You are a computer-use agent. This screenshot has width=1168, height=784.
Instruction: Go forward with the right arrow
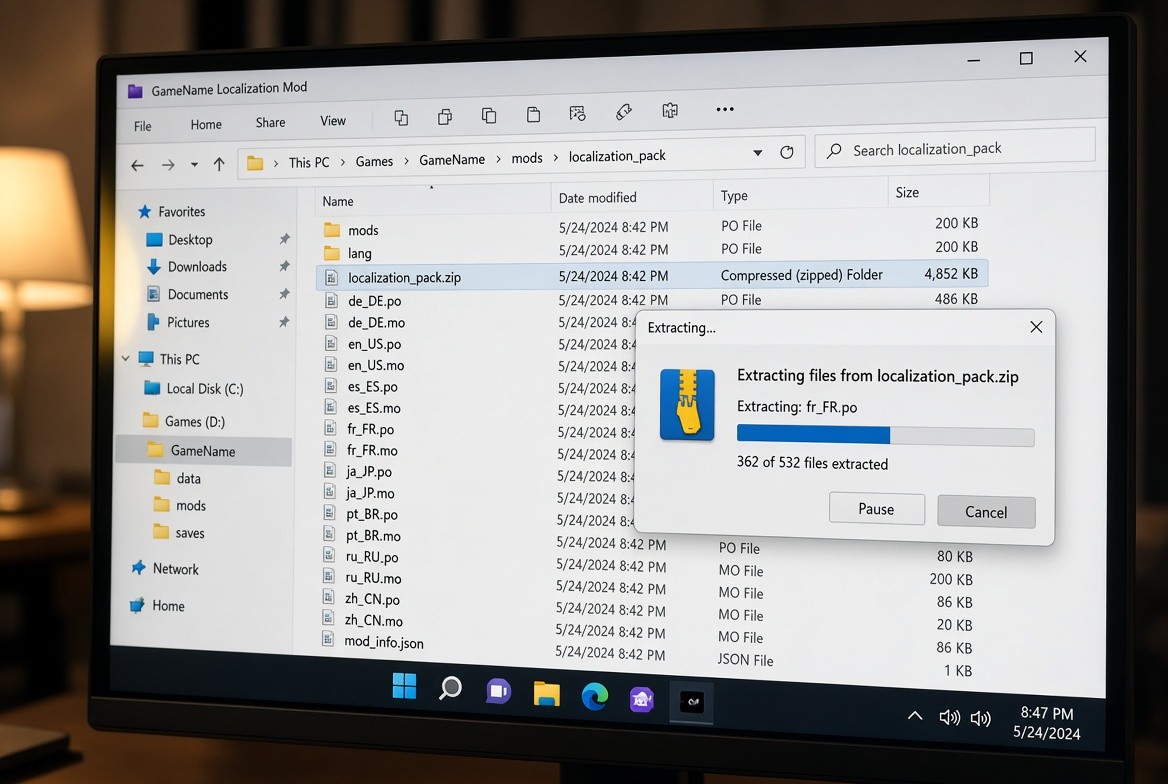(x=168, y=165)
